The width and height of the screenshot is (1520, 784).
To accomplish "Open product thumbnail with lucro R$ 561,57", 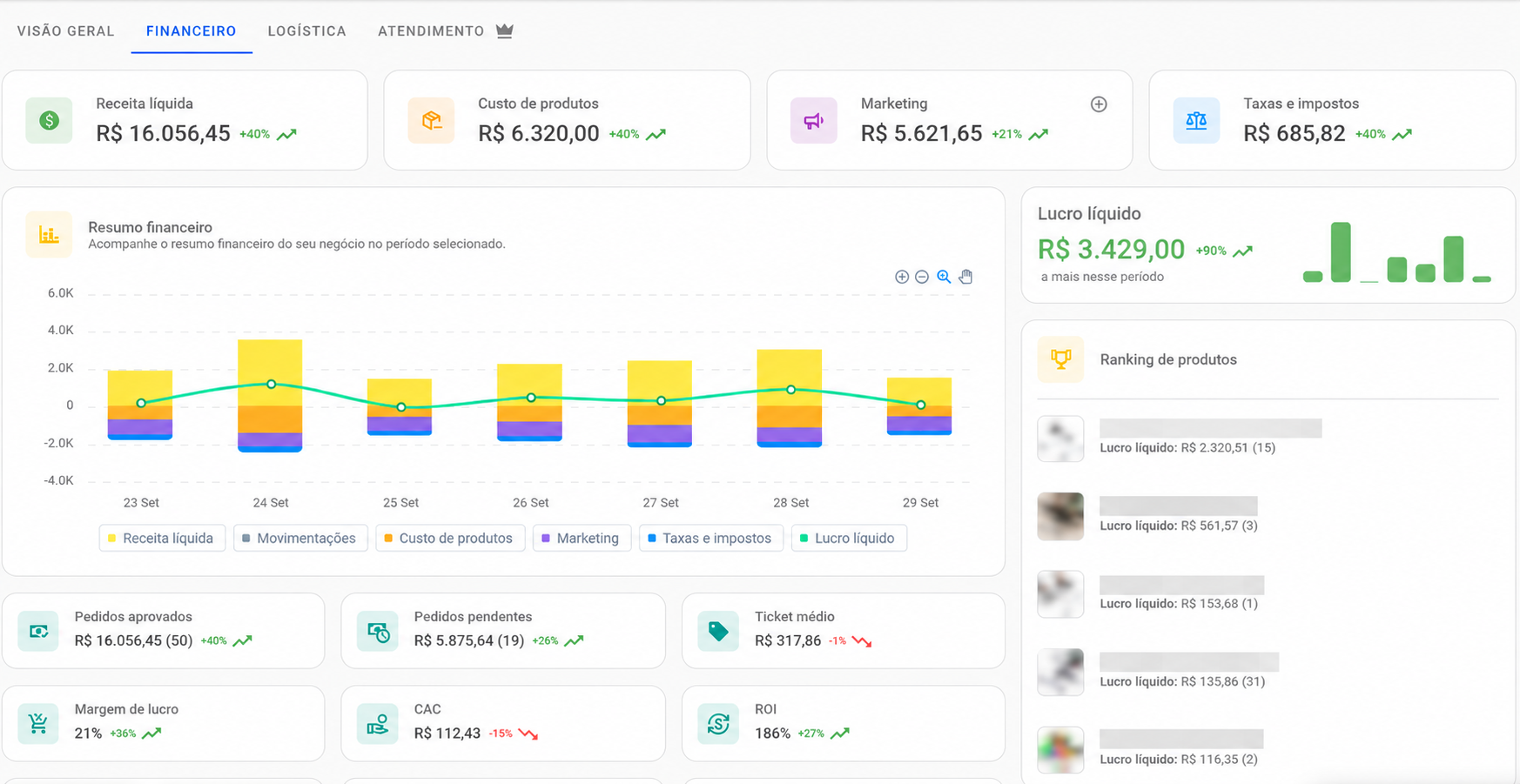I will 1060,516.
